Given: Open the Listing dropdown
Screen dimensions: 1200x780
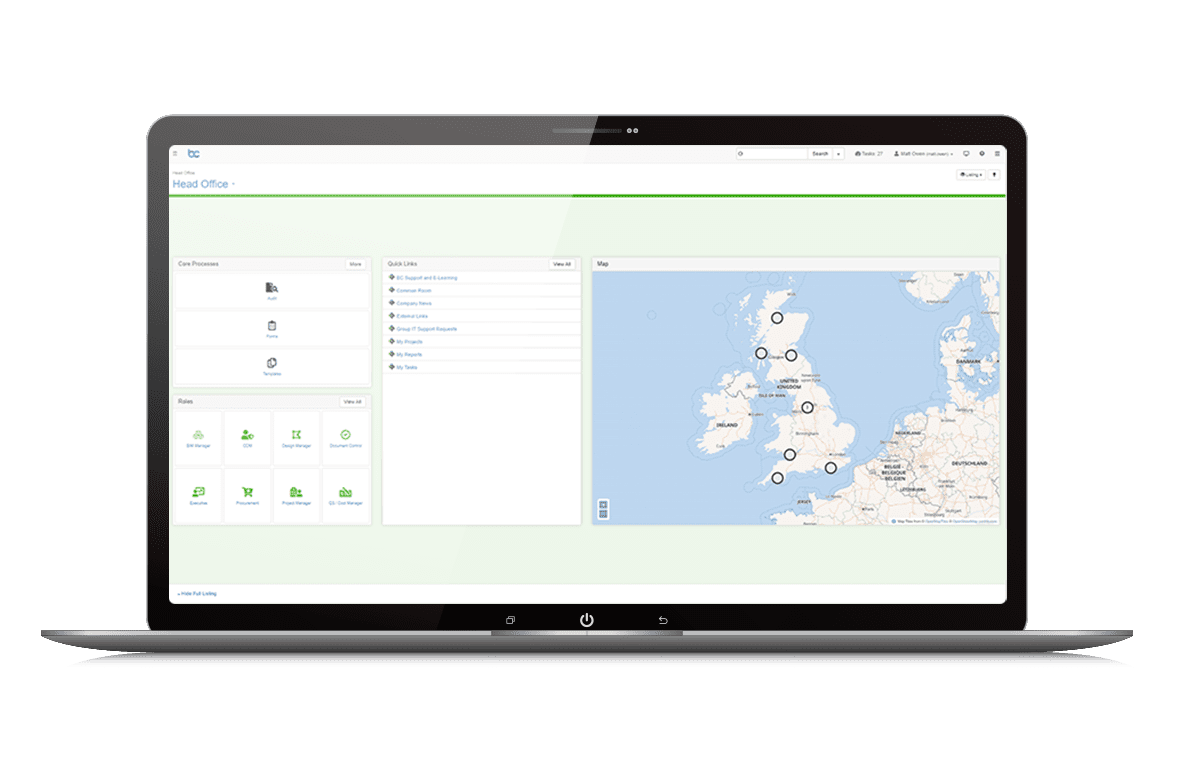Looking at the screenshot, I should (x=971, y=174).
